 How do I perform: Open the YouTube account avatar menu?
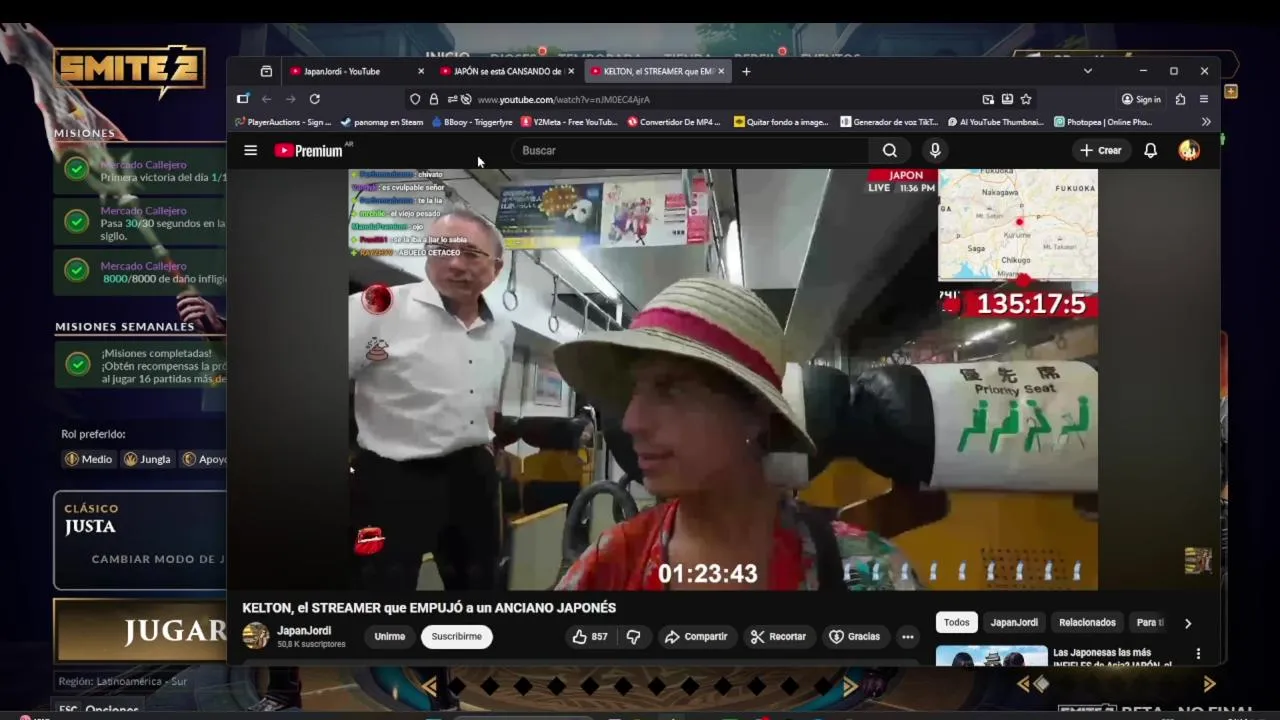pos(1189,150)
